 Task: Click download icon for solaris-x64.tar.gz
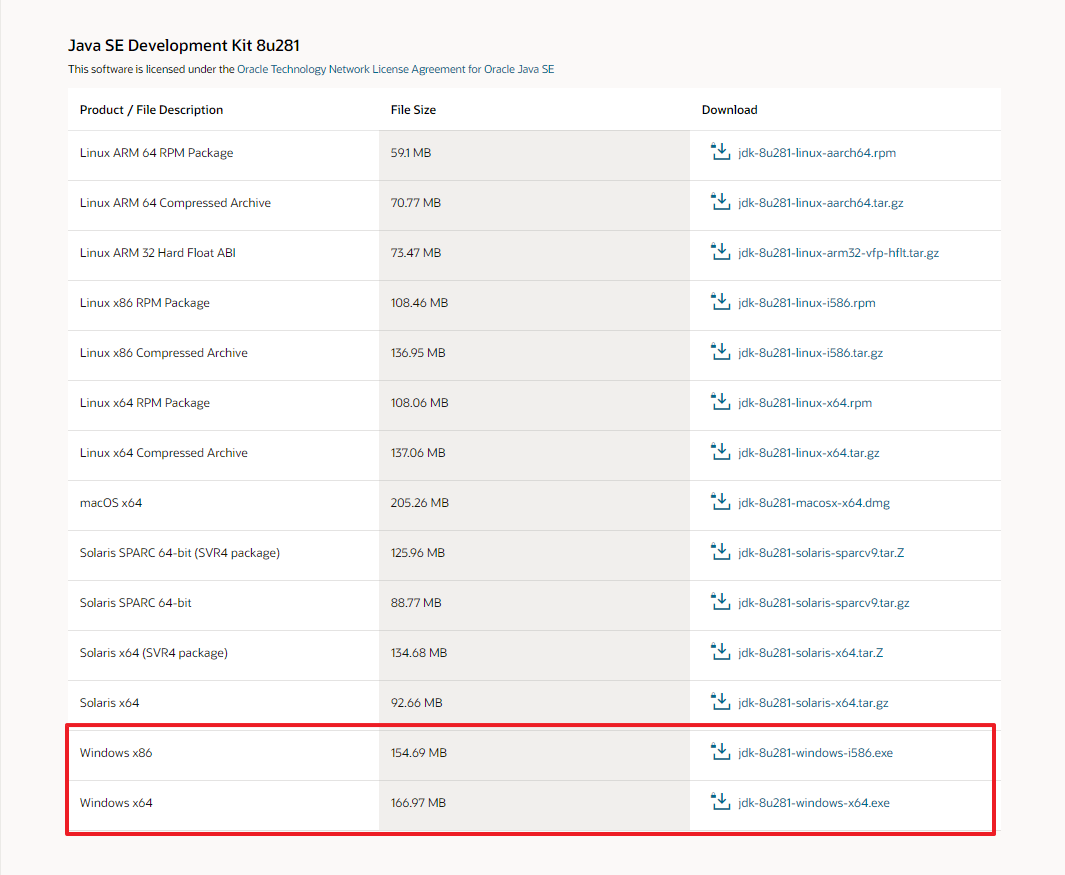pyautogui.click(x=720, y=701)
